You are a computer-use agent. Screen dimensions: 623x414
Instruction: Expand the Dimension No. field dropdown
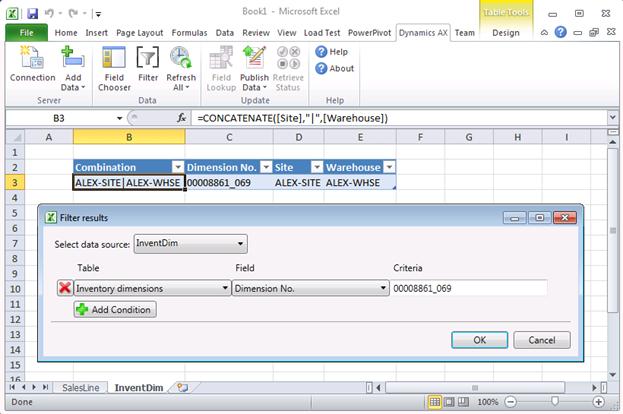click(383, 288)
